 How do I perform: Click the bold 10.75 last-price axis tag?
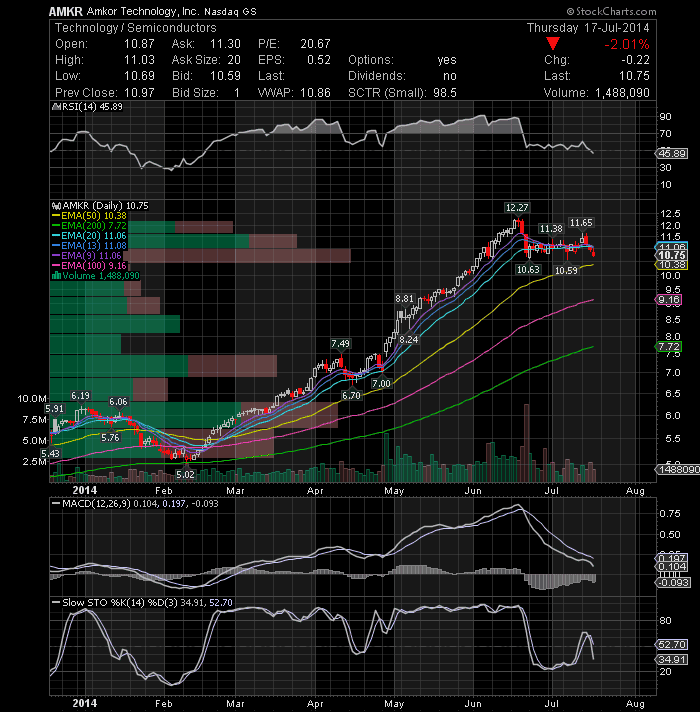[672, 255]
